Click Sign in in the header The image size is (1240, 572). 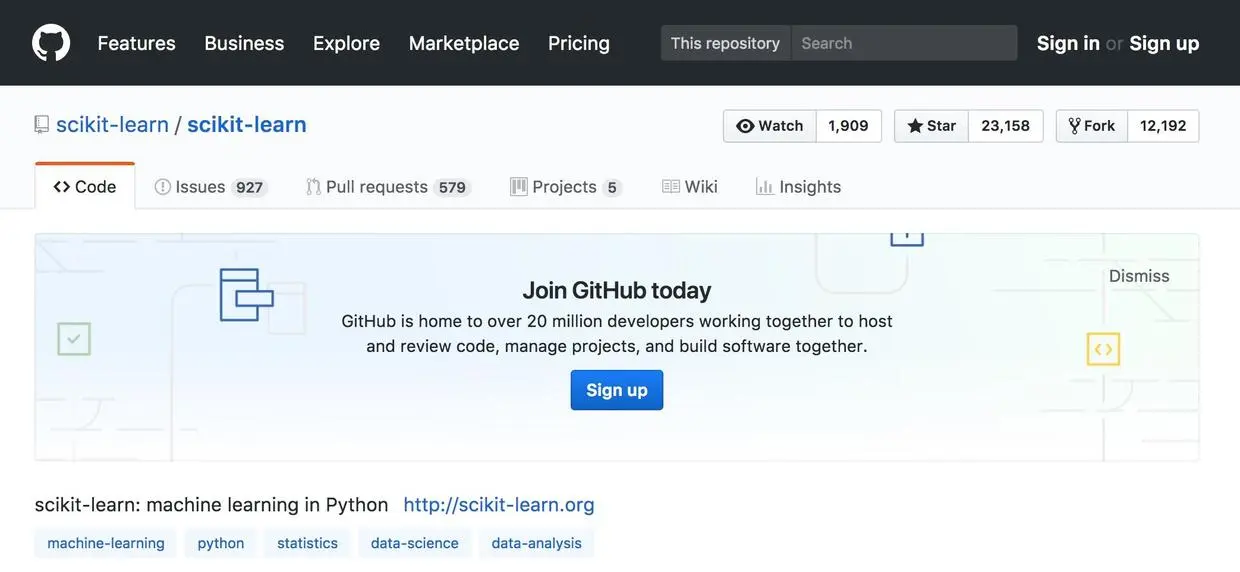1068,43
